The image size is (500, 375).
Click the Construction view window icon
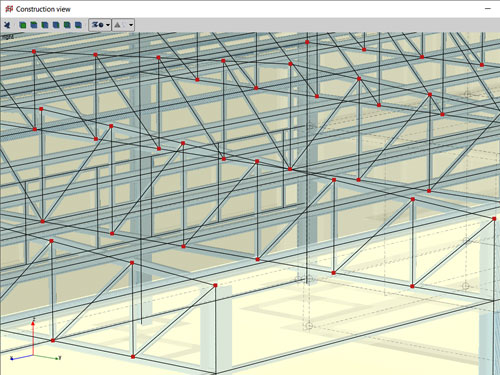point(9,9)
